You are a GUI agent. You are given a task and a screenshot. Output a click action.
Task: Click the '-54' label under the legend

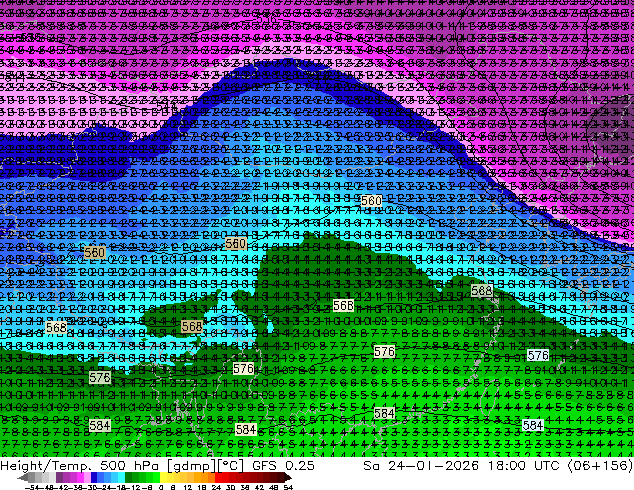pyautogui.click(x=32, y=487)
